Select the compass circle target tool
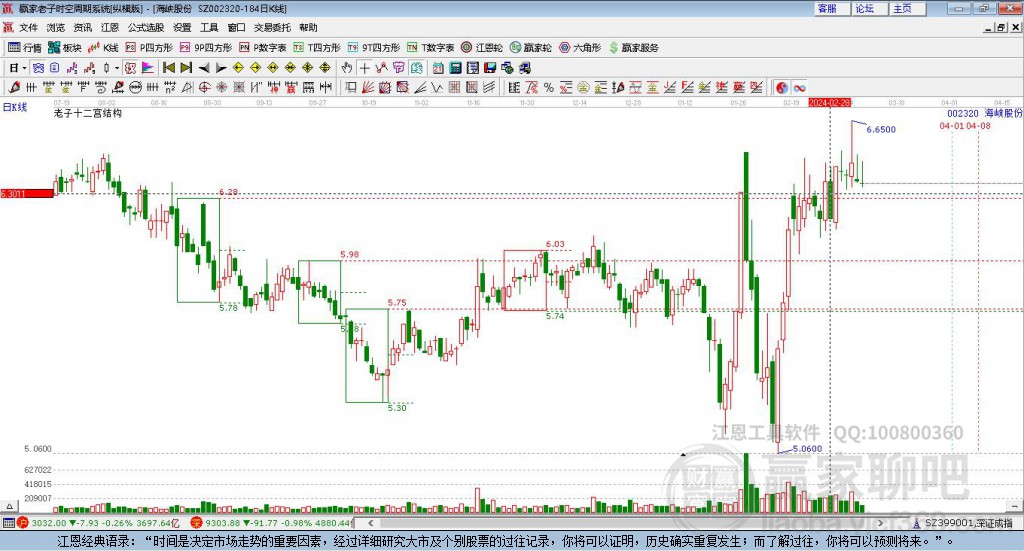The height and width of the screenshot is (551, 1024). click(204, 87)
